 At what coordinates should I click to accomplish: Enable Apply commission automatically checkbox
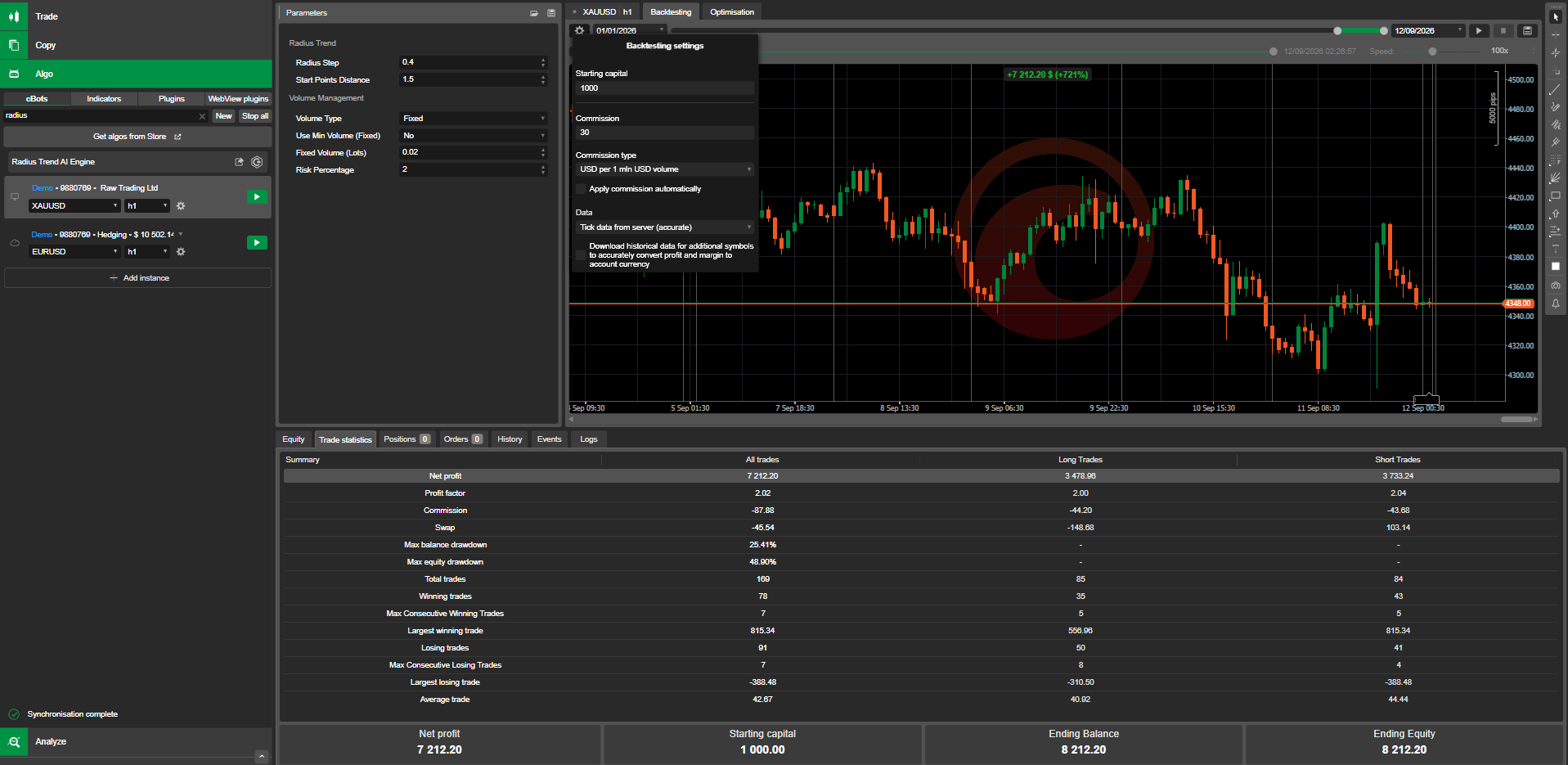(x=581, y=189)
